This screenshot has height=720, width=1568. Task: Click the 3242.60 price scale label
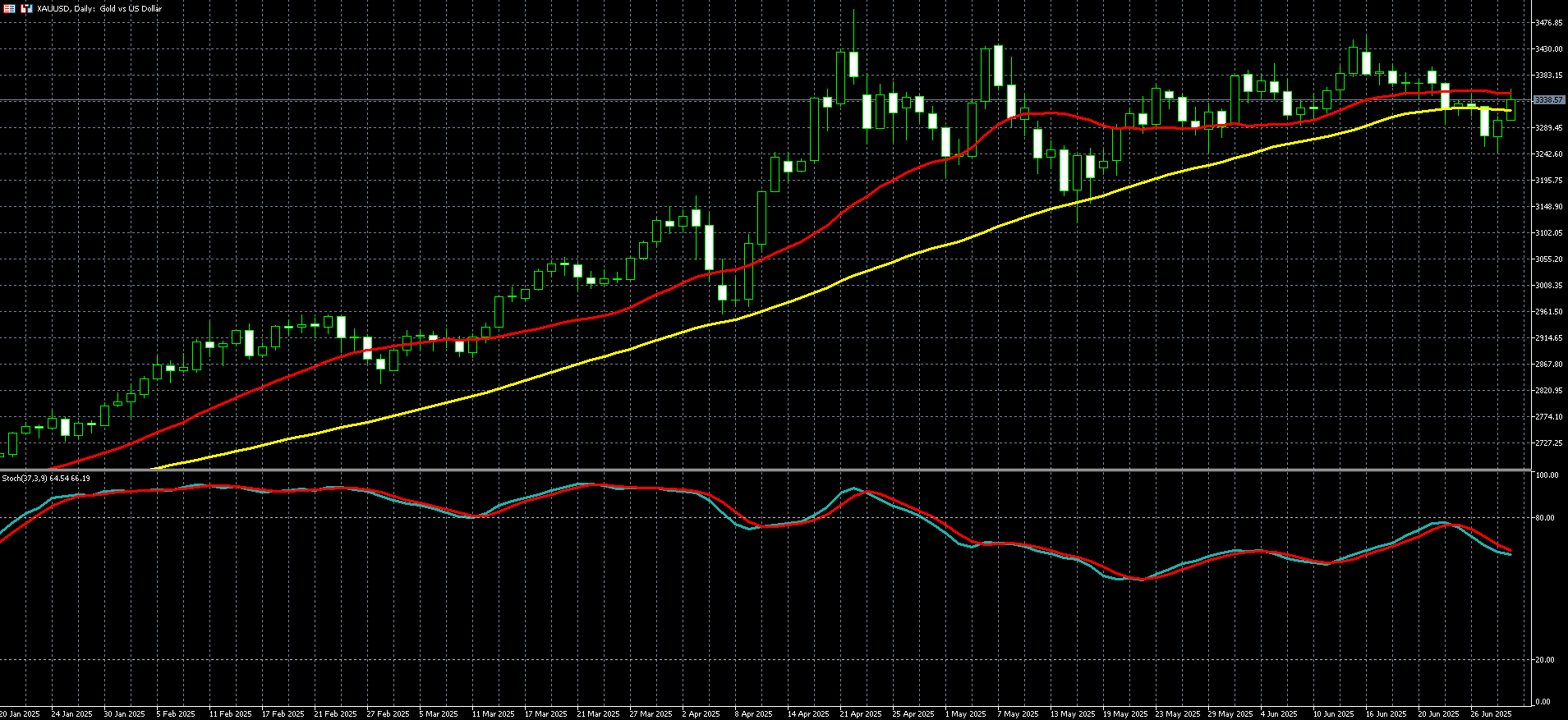click(x=1548, y=154)
